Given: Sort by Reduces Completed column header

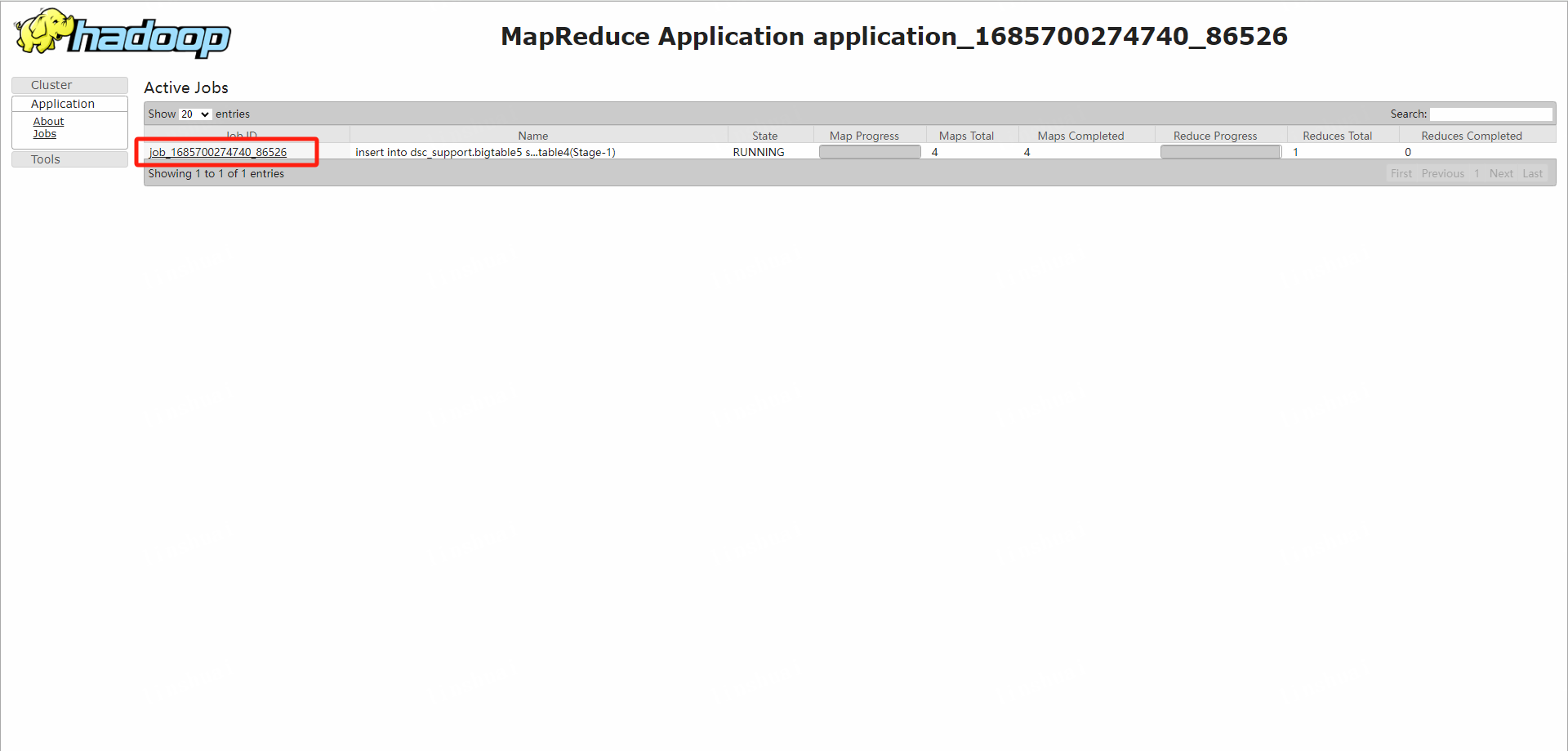Looking at the screenshot, I should 1471,136.
